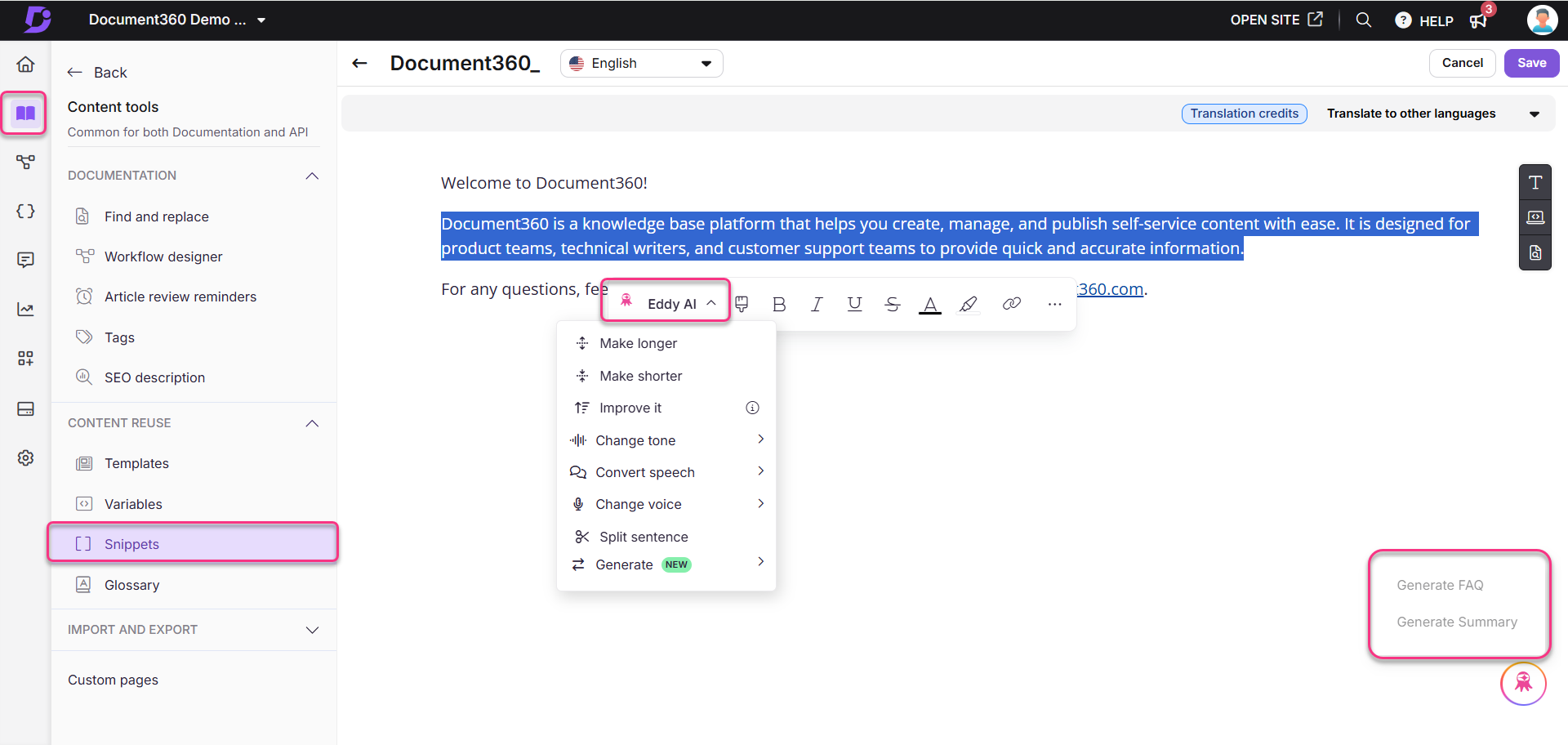Collapse the DOCUMENTATION section
This screenshot has height=745, width=1568.
312,176
